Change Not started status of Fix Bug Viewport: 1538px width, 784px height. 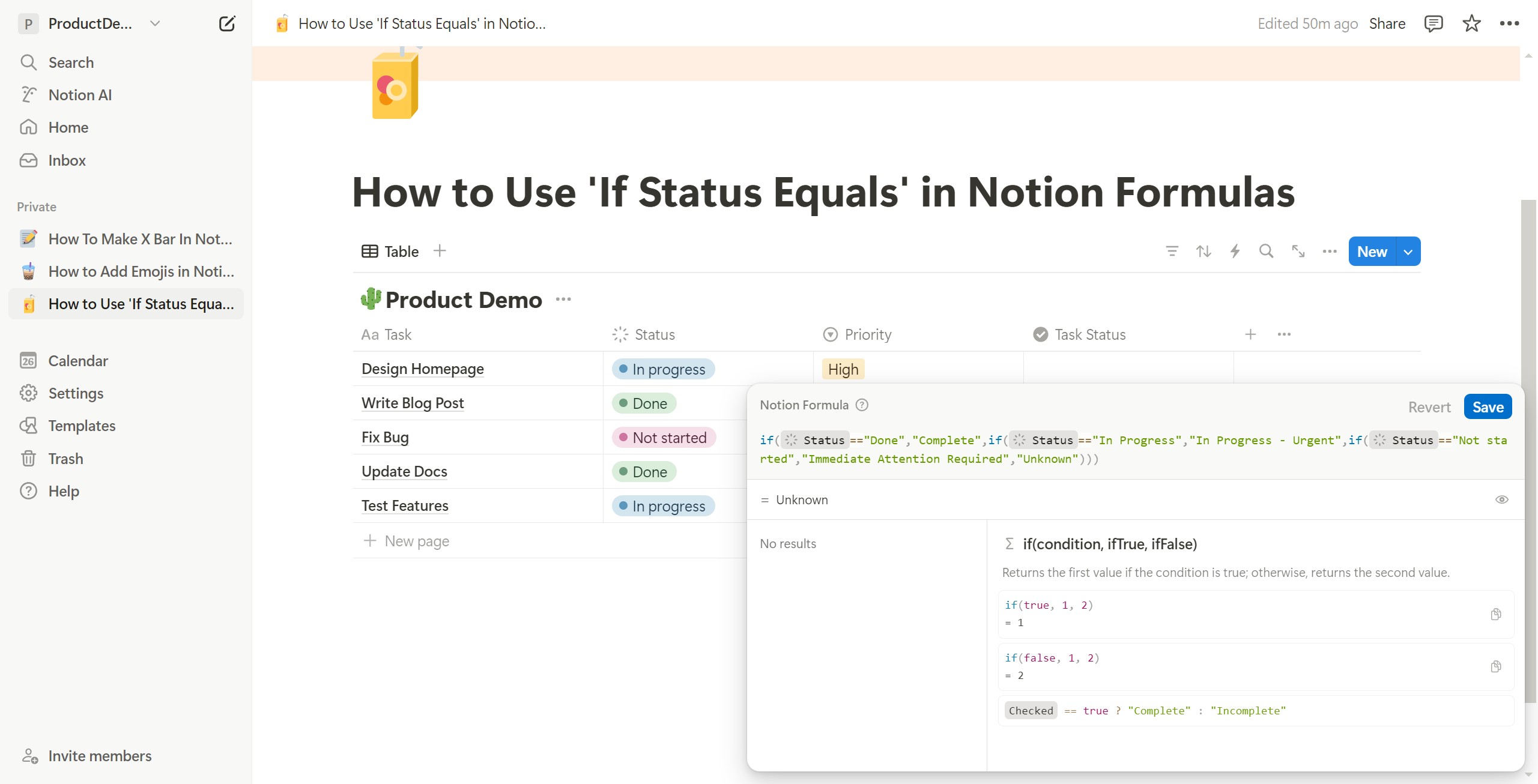(664, 438)
